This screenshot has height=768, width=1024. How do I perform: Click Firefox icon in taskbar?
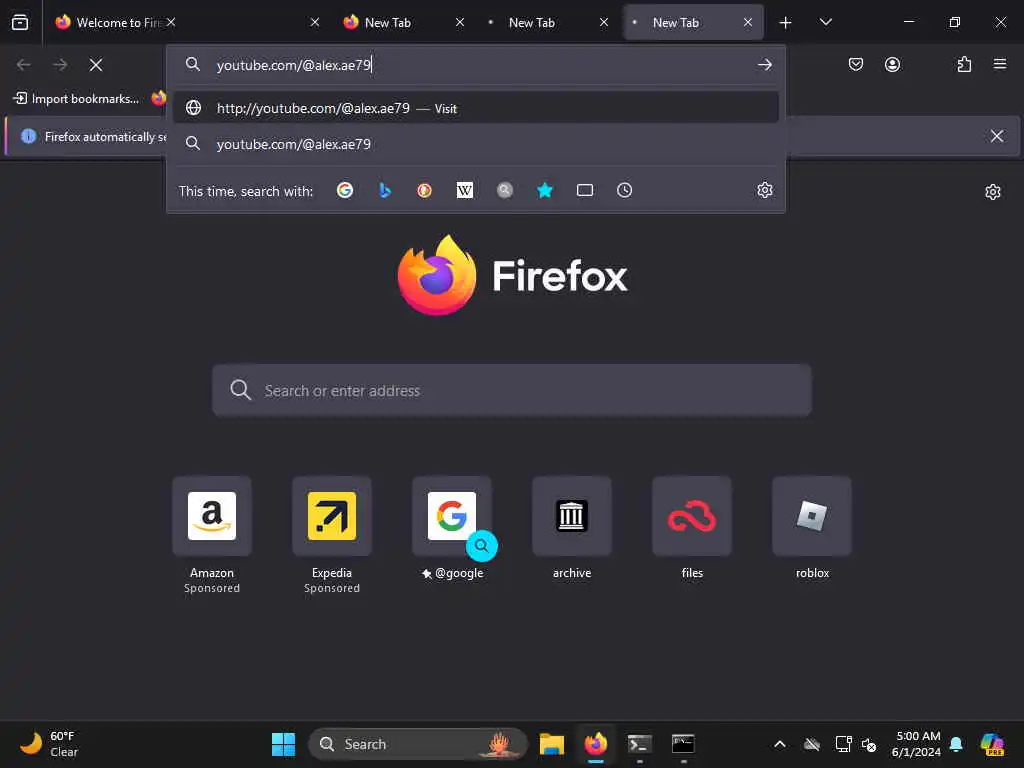pos(596,744)
